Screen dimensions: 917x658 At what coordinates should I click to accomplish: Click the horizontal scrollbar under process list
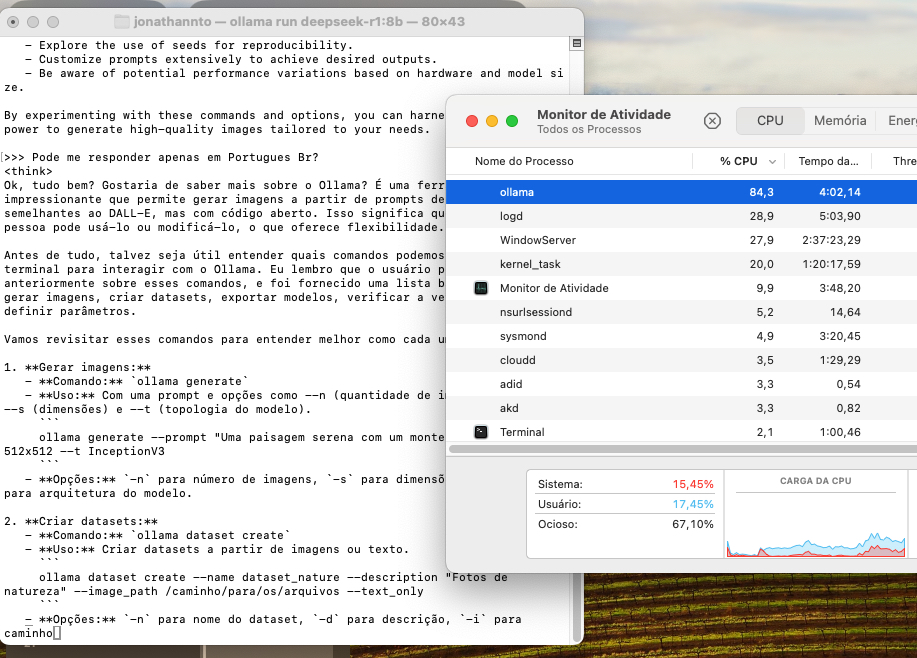680,450
